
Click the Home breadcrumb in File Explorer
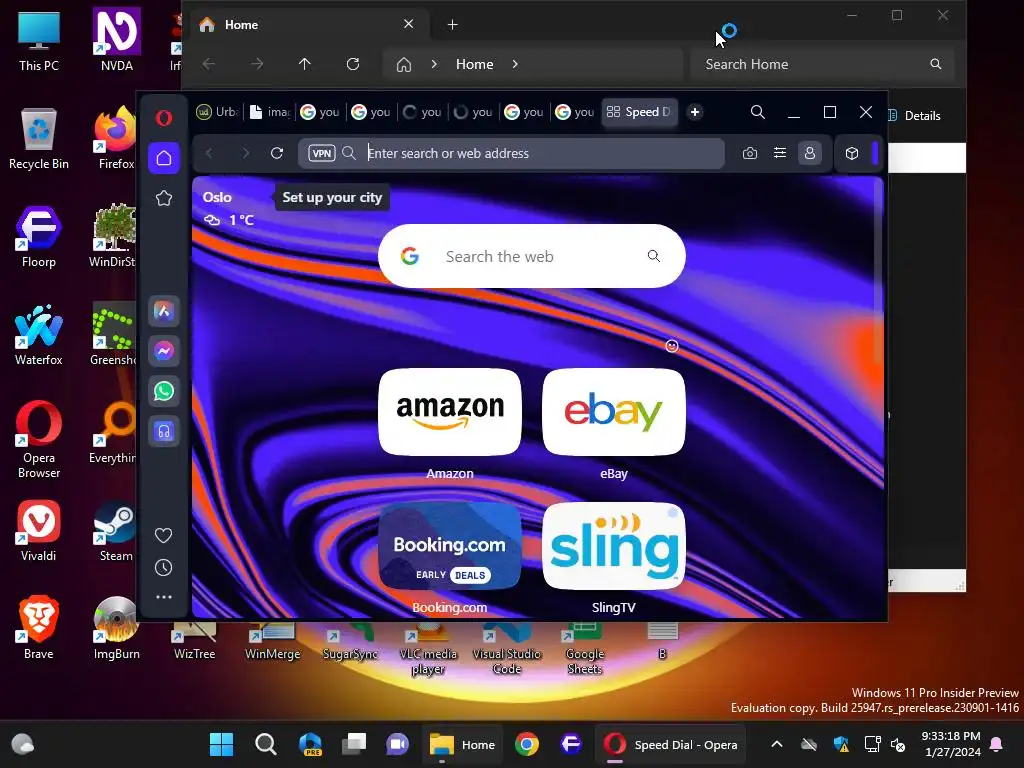tap(474, 65)
